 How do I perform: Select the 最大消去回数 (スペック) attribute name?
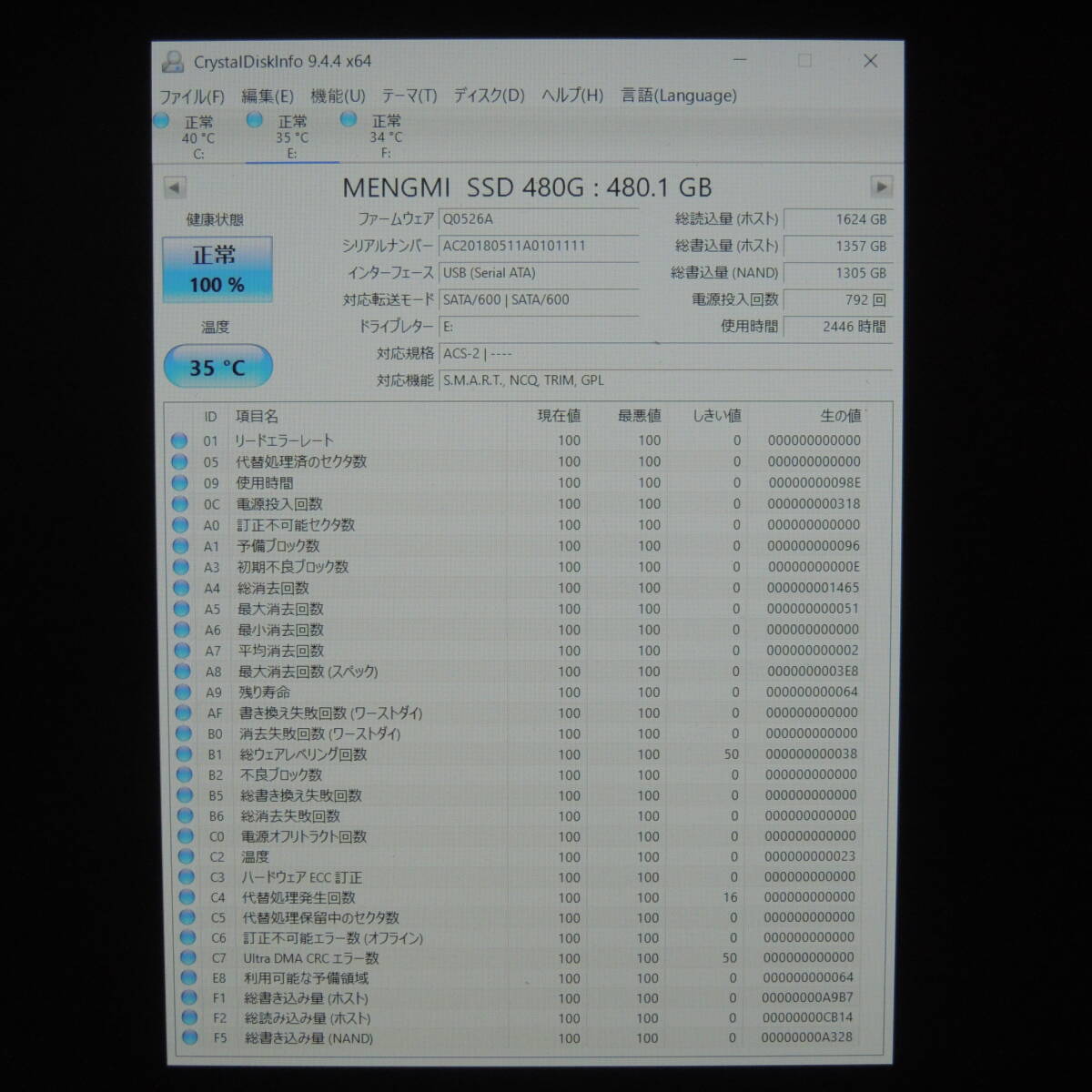click(x=308, y=672)
